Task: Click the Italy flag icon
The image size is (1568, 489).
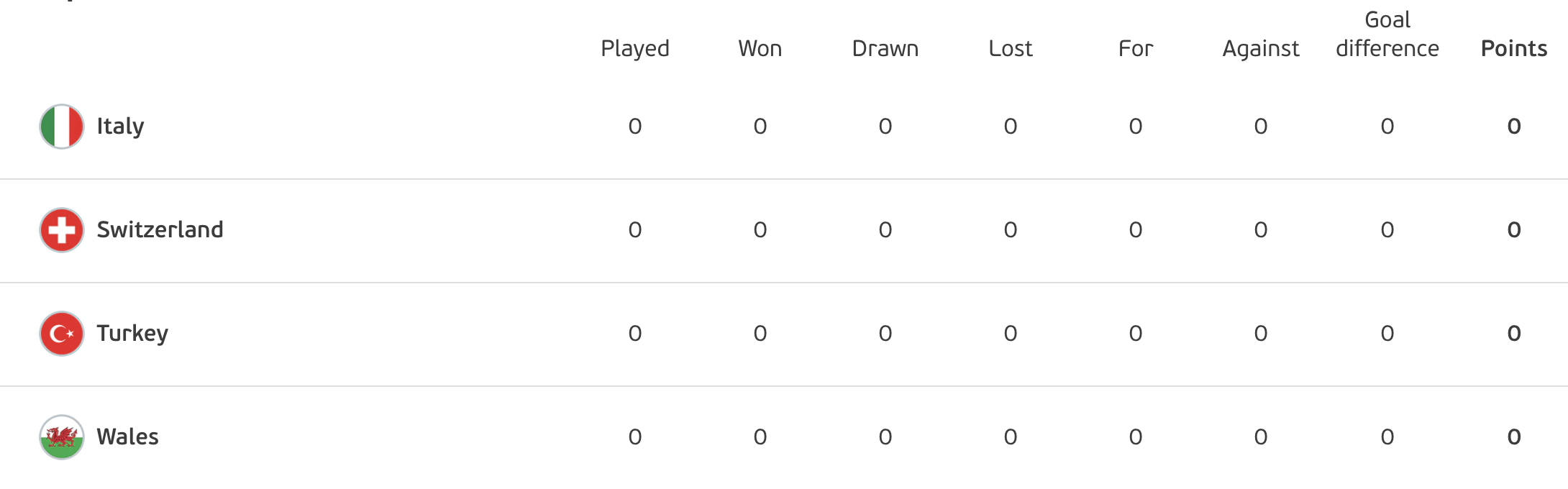Action: tap(62, 127)
